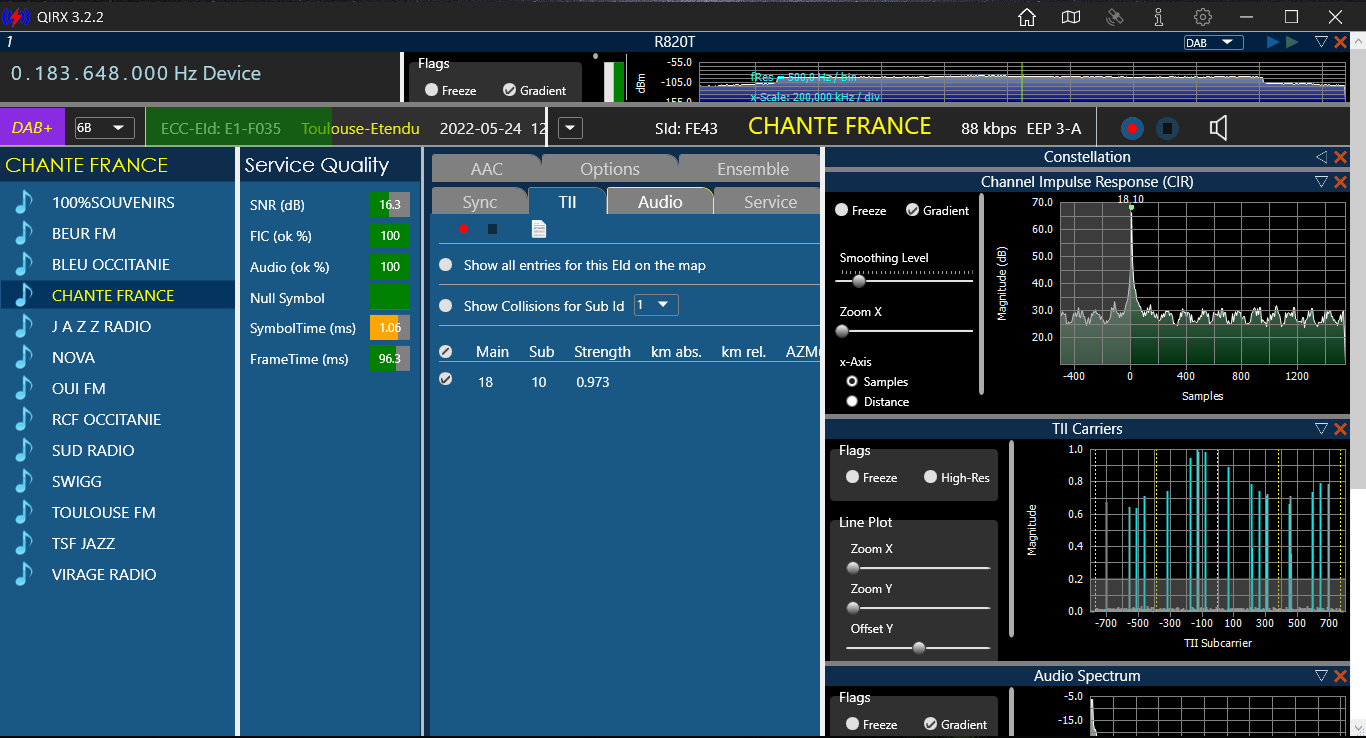Open the Sub Id collisions dropdown

click(x=656, y=305)
